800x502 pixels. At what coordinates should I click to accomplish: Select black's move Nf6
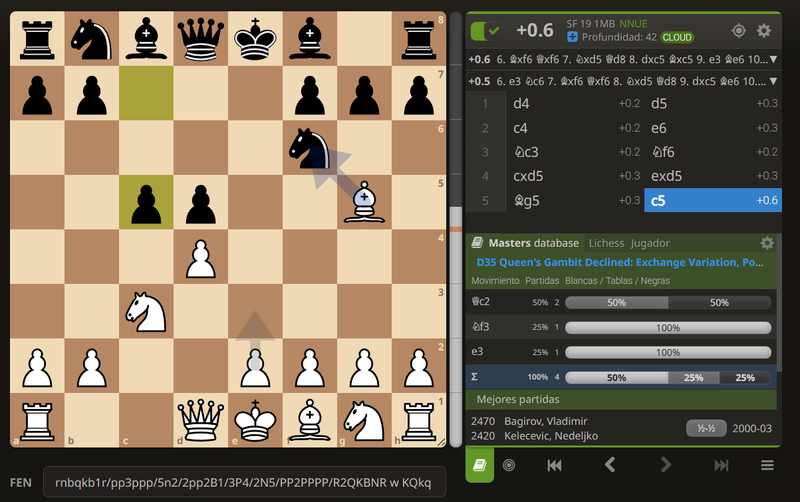713,152
